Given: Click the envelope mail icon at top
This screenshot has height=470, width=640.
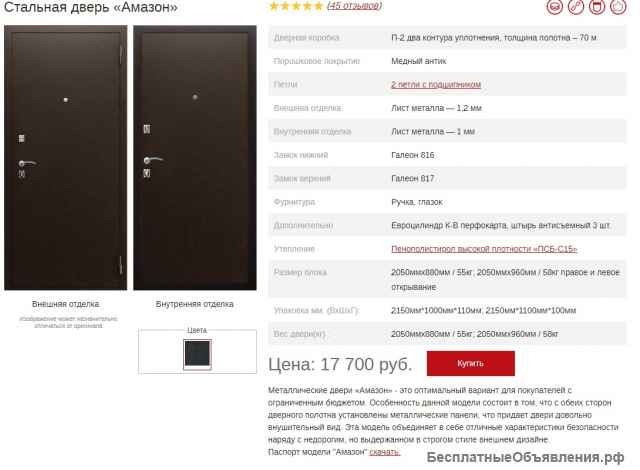Looking at the screenshot, I should tap(554, 7).
